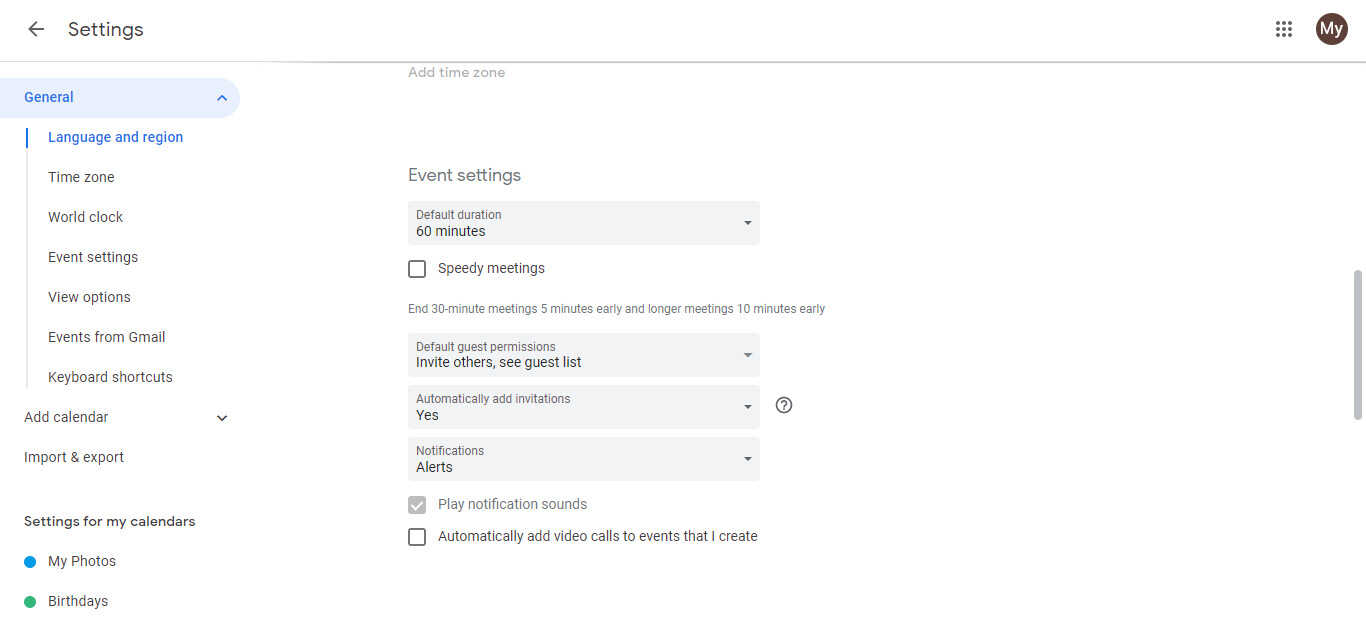Click the Speedy meetings label
The image size is (1366, 617).
click(x=491, y=268)
